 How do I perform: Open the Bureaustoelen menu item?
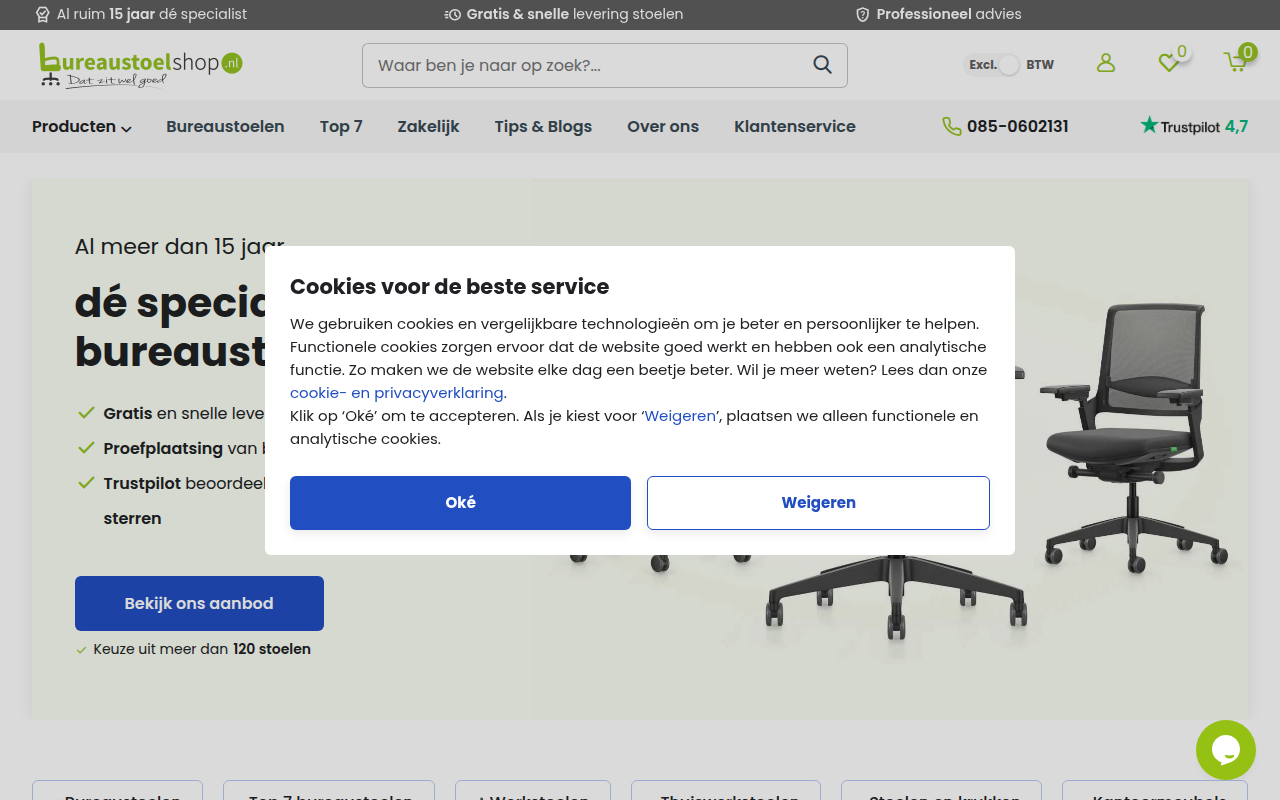tap(225, 126)
